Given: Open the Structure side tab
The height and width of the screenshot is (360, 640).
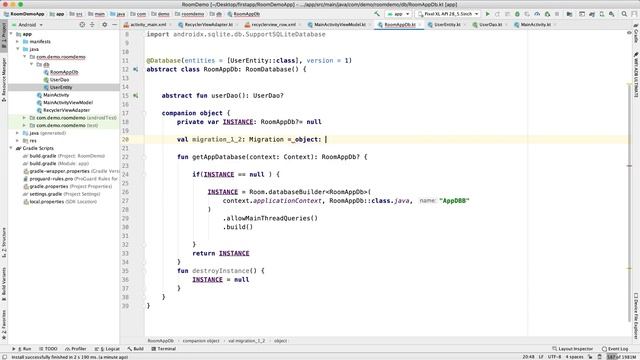Looking at the screenshot, I should pyautogui.click(x=4, y=242).
